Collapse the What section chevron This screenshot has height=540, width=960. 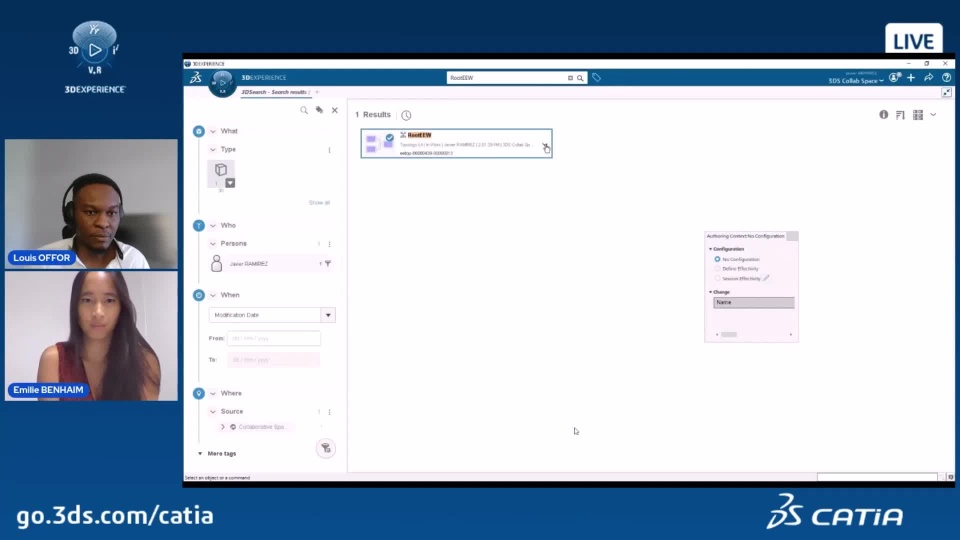(213, 131)
